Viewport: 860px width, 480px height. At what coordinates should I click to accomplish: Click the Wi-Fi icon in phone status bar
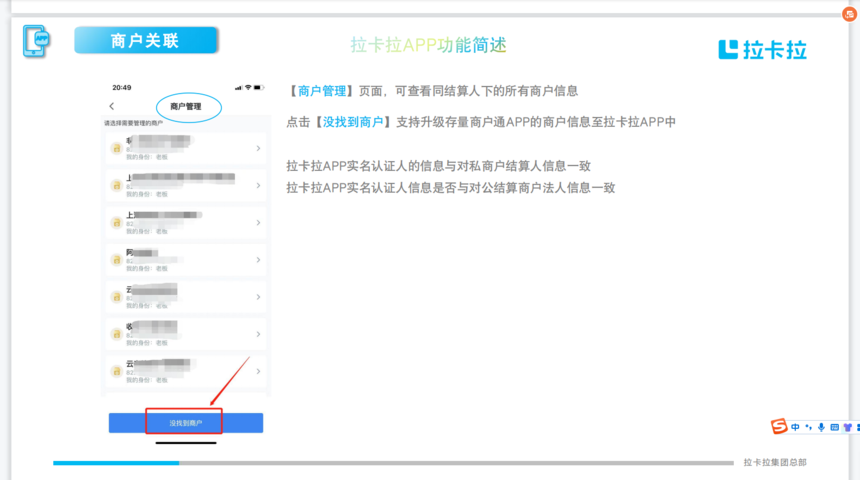click(x=248, y=88)
